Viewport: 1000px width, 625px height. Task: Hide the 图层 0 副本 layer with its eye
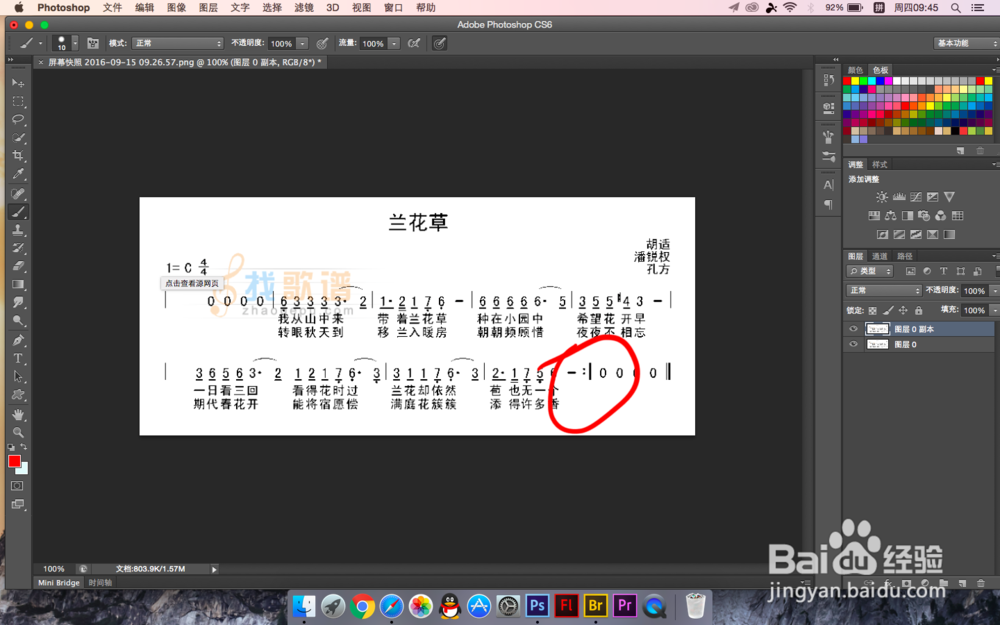[853, 329]
